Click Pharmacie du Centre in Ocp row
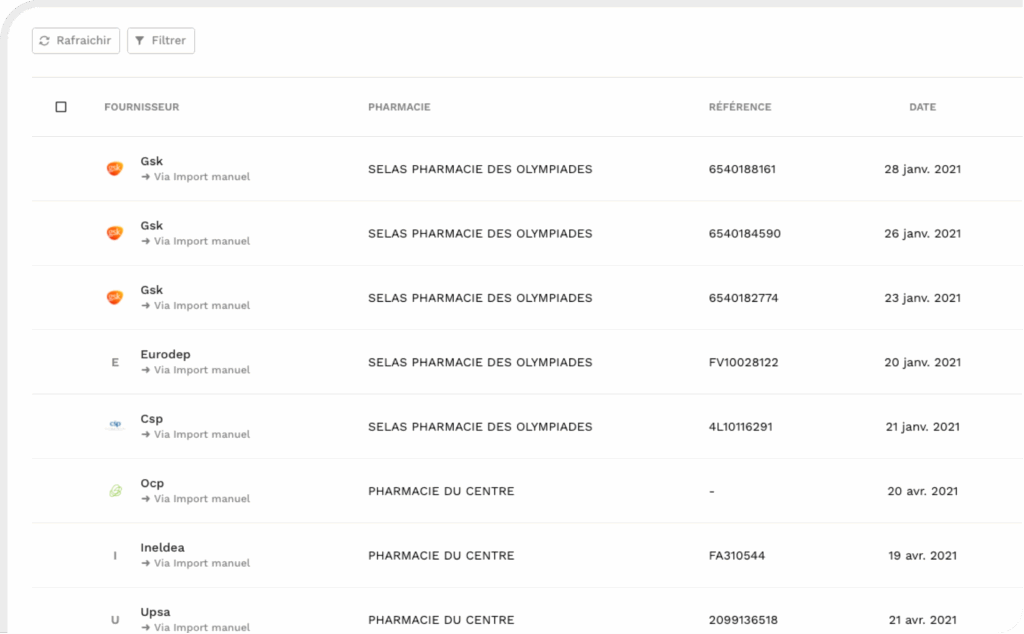Viewport: 1024px width, 634px height. pyautogui.click(x=441, y=491)
